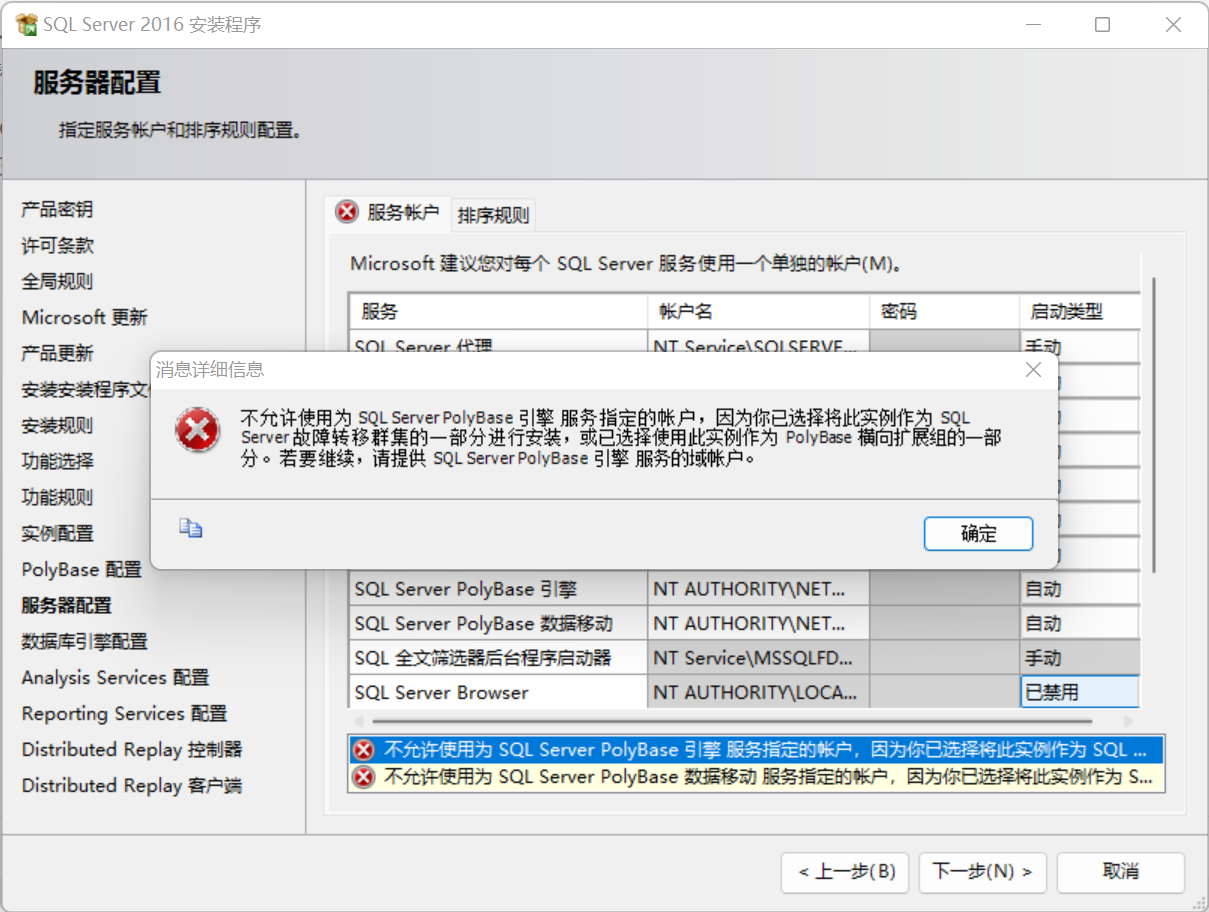This screenshot has width=1209, height=912.
Task: Click the 启动类型 column header
Action: (1080, 311)
